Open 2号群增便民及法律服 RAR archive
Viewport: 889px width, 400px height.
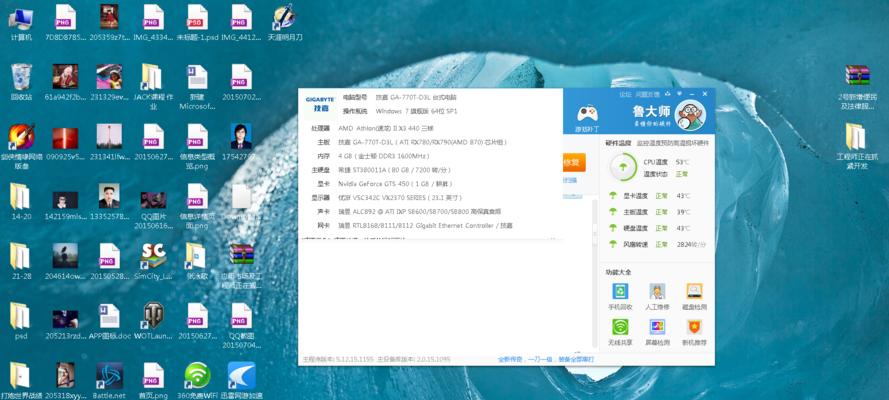tap(857, 86)
